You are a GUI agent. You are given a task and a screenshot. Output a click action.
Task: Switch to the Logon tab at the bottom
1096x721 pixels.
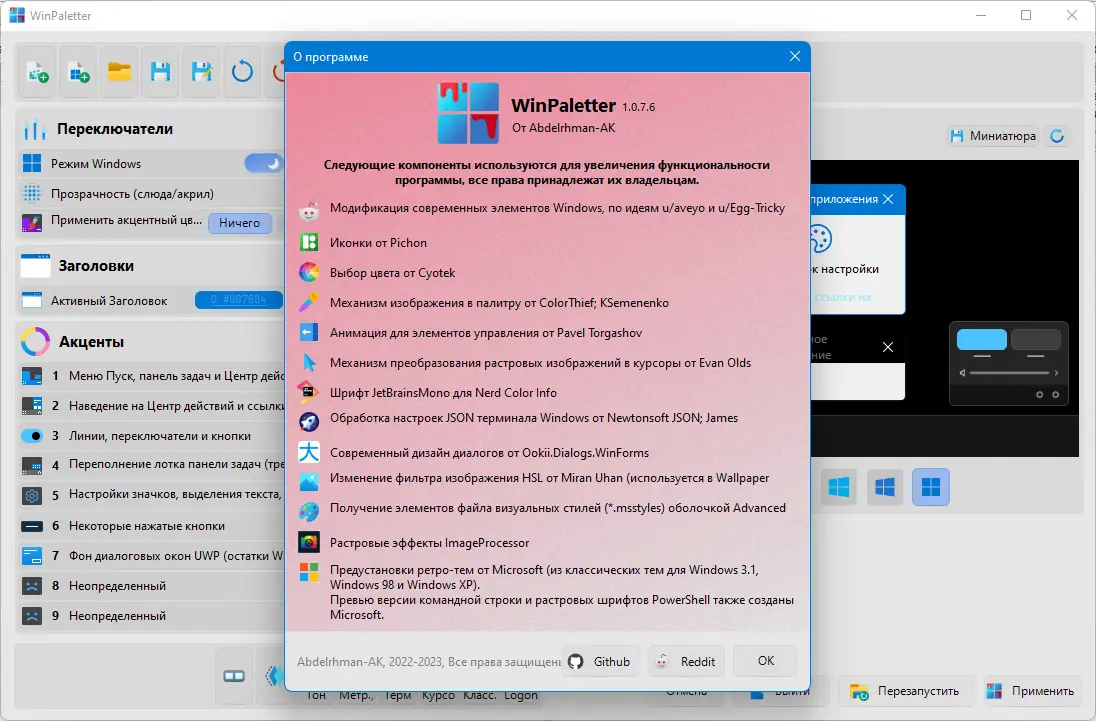coord(521,695)
